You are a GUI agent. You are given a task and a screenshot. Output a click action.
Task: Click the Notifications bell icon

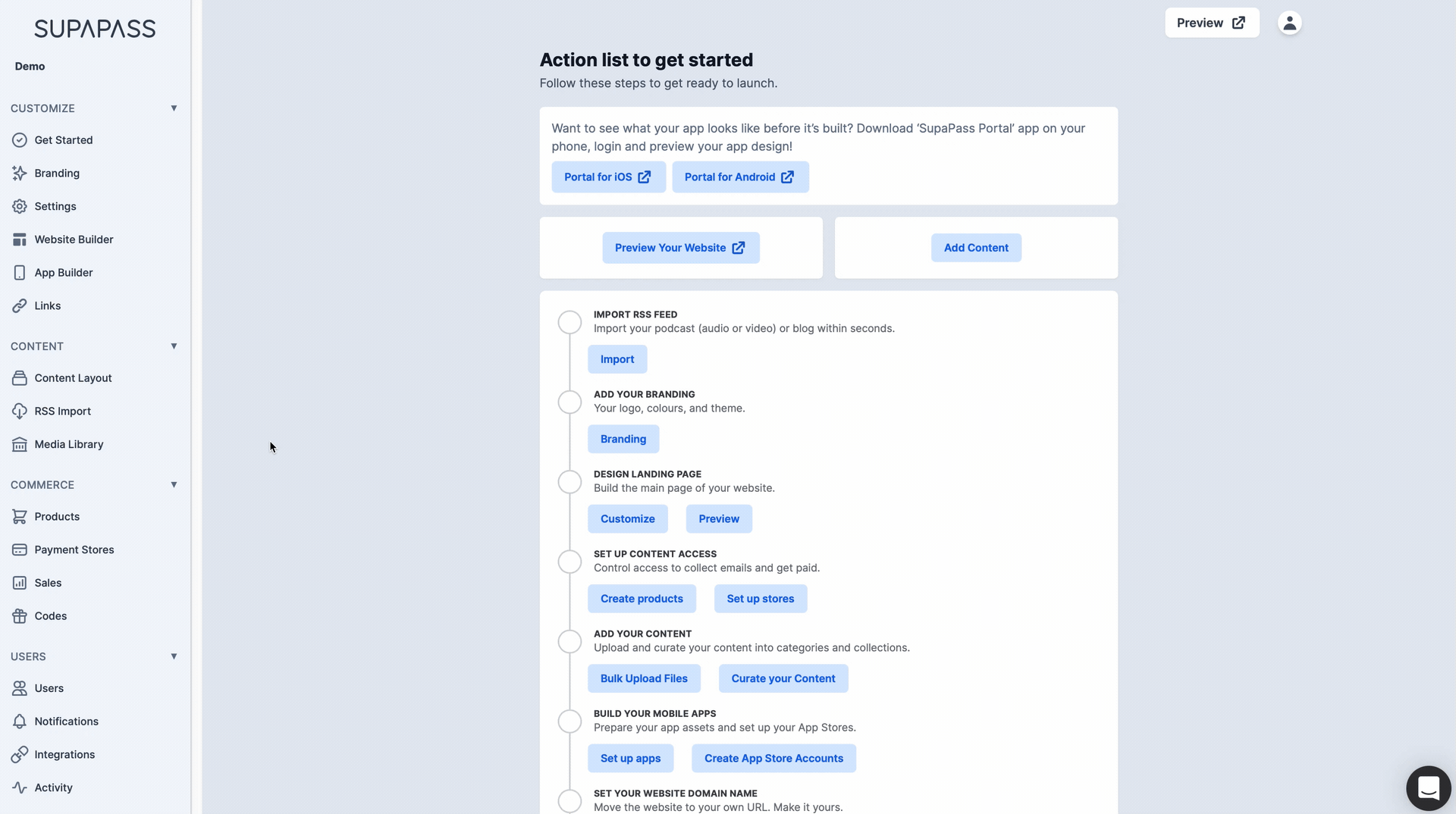pyautogui.click(x=20, y=721)
